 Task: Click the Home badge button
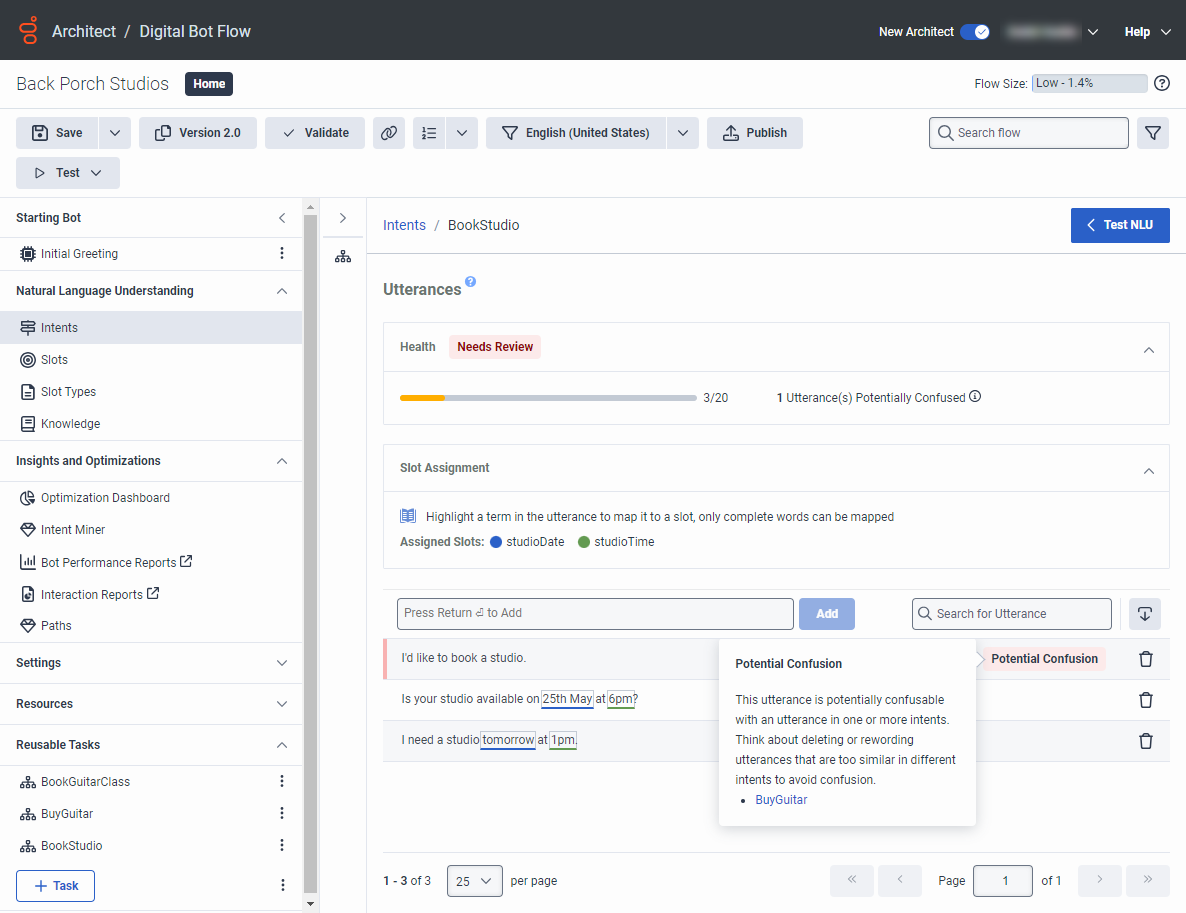[209, 84]
